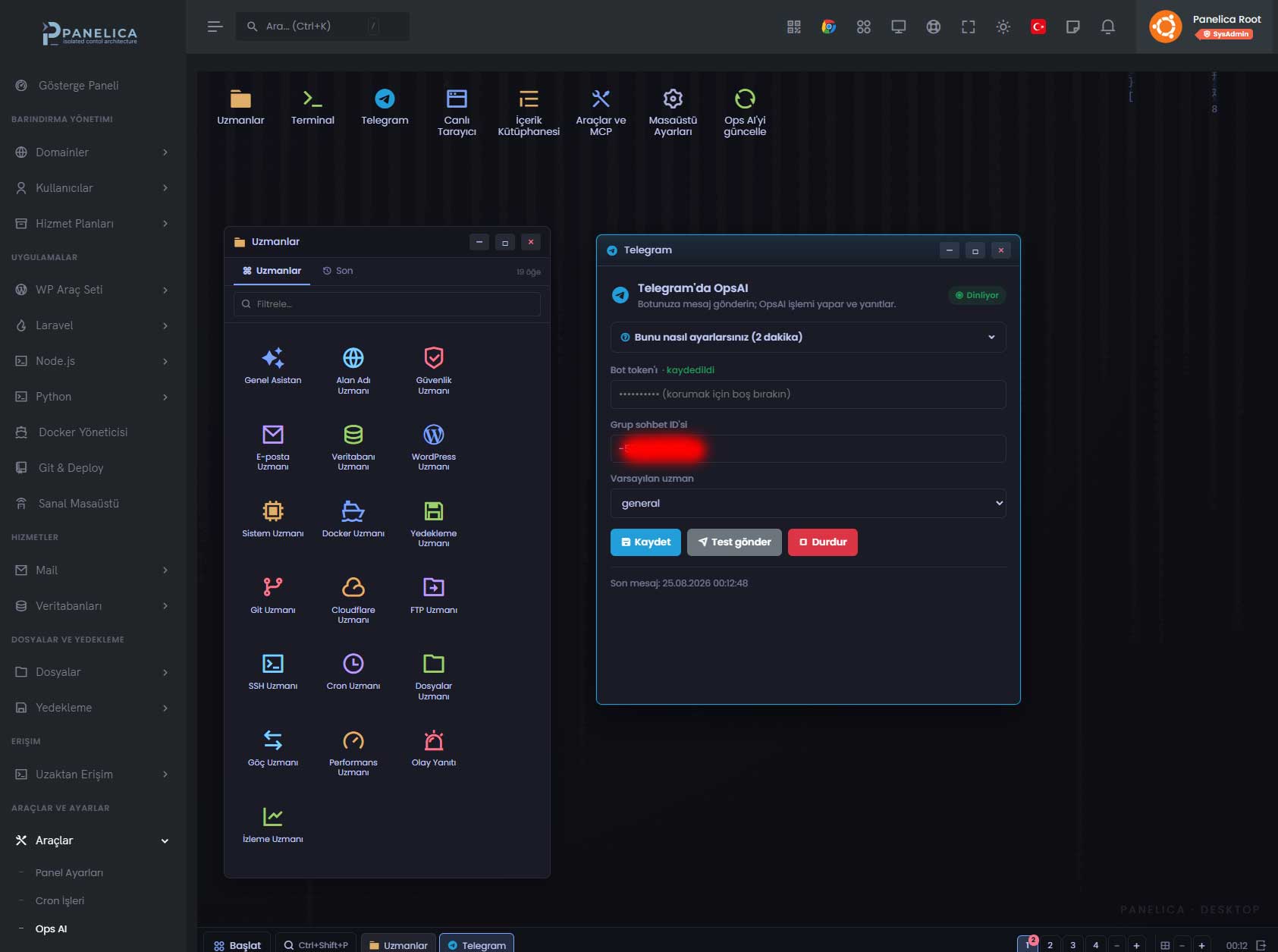Open the notifications bell
This screenshot has width=1278, height=952.
(x=1108, y=27)
